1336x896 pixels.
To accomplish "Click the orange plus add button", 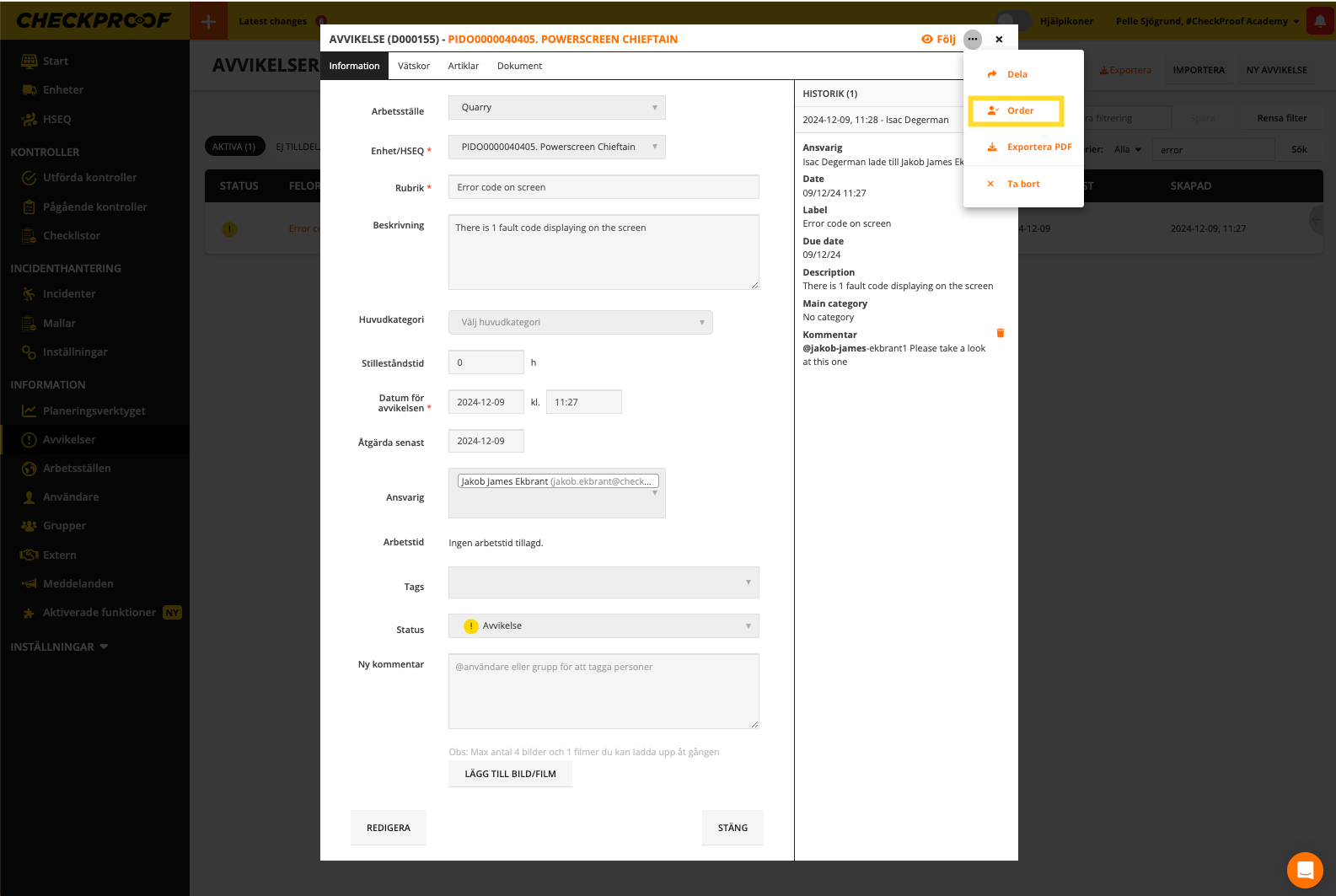I will point(209,21).
